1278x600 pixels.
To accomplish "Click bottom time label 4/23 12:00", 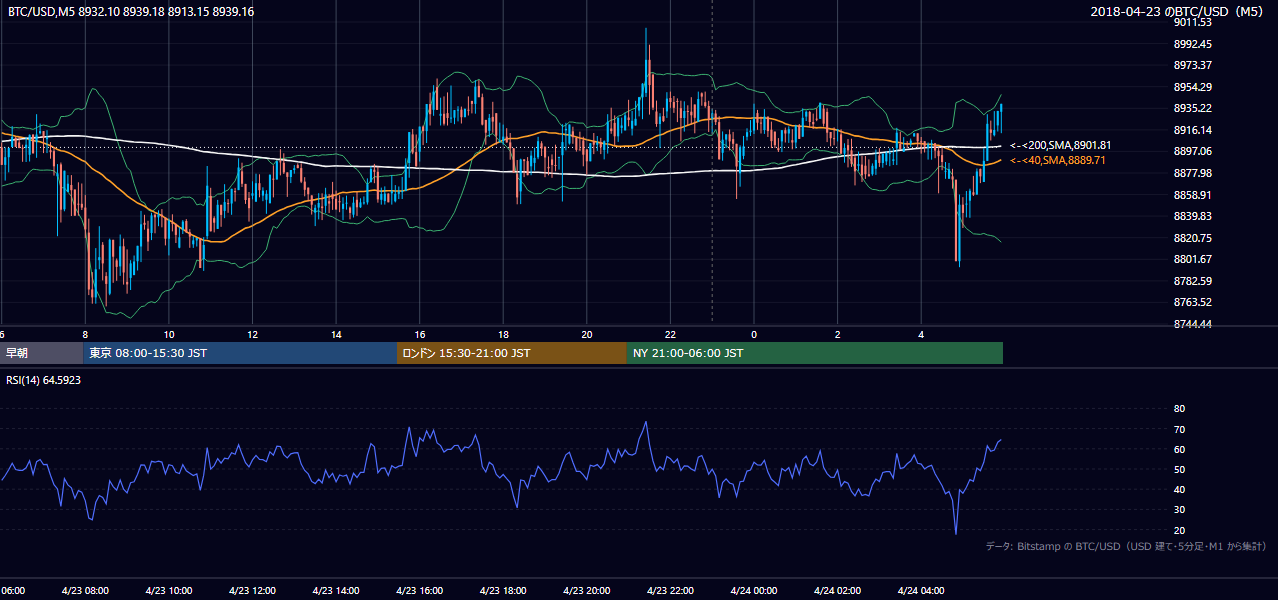I will (252, 591).
